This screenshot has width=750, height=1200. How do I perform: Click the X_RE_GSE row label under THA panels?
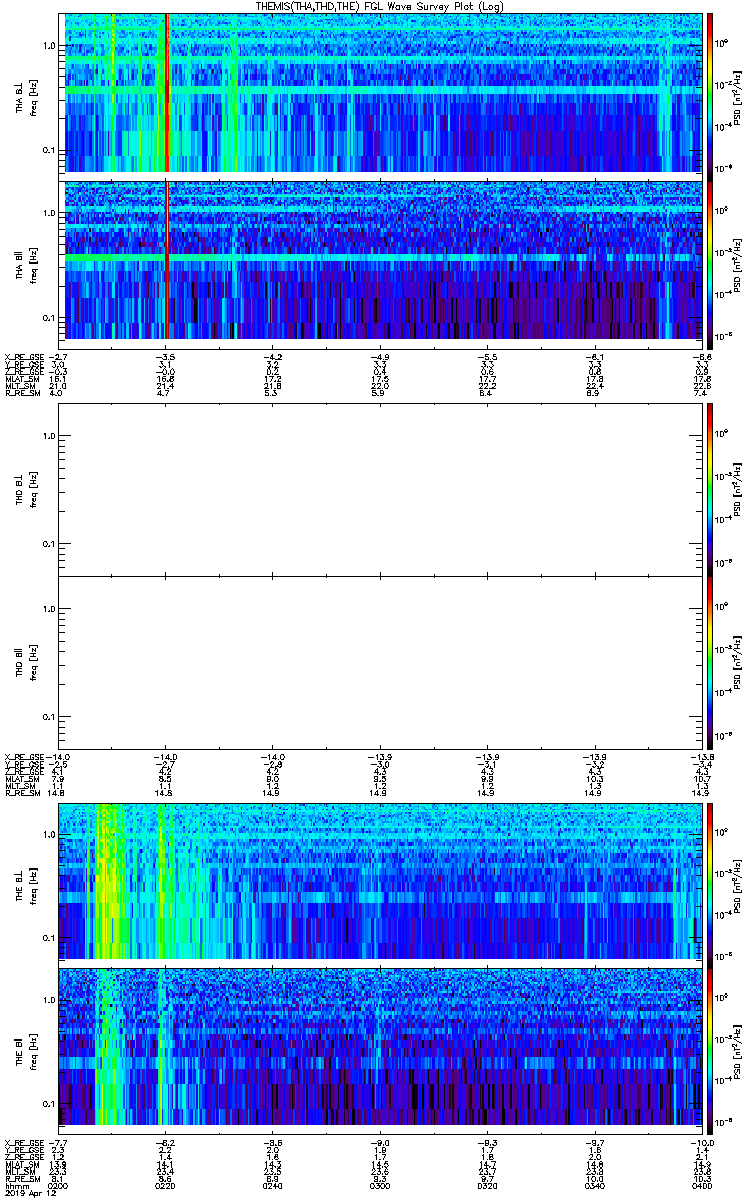click(x=24, y=356)
